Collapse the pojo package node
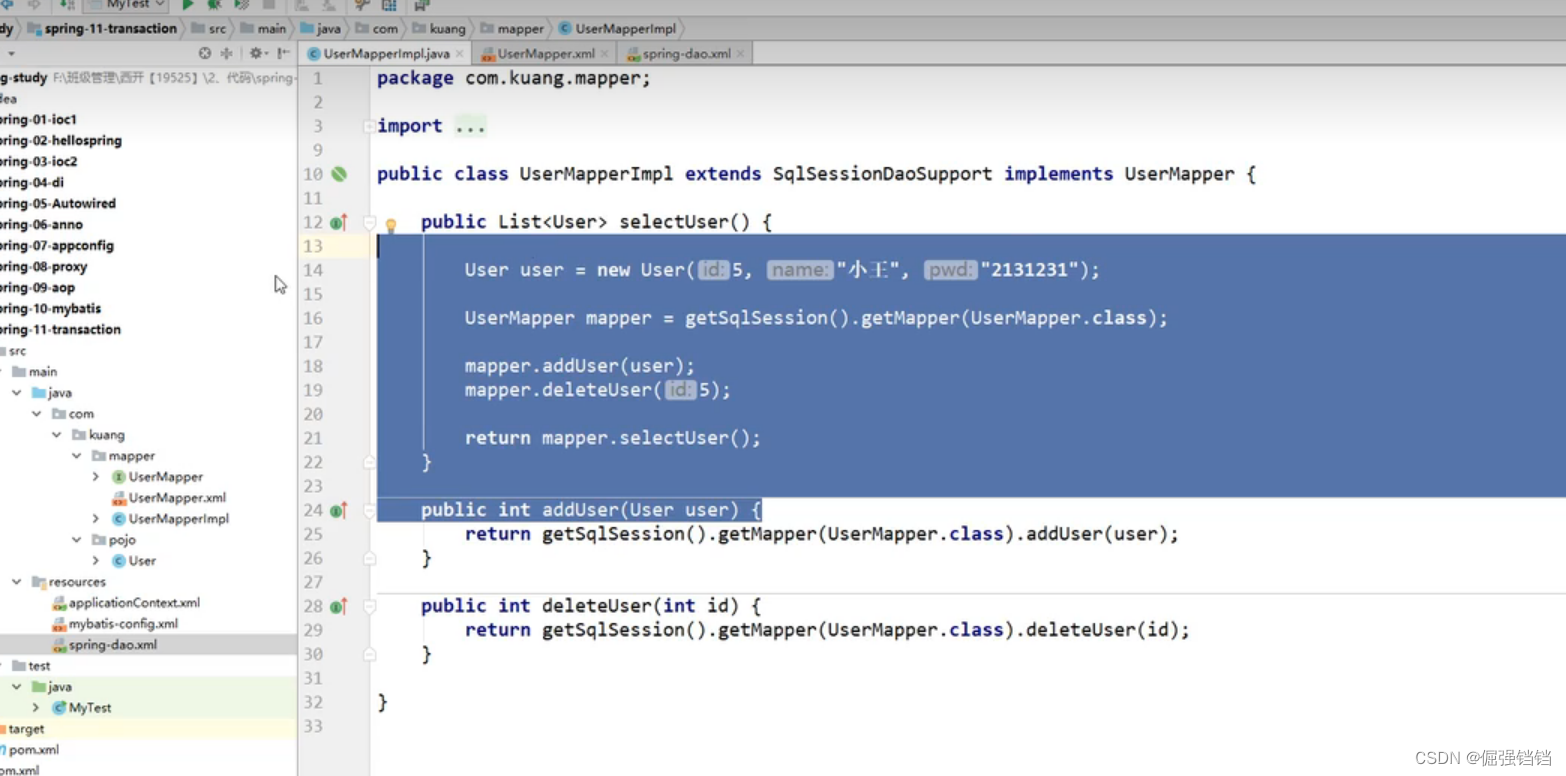 [x=77, y=540]
